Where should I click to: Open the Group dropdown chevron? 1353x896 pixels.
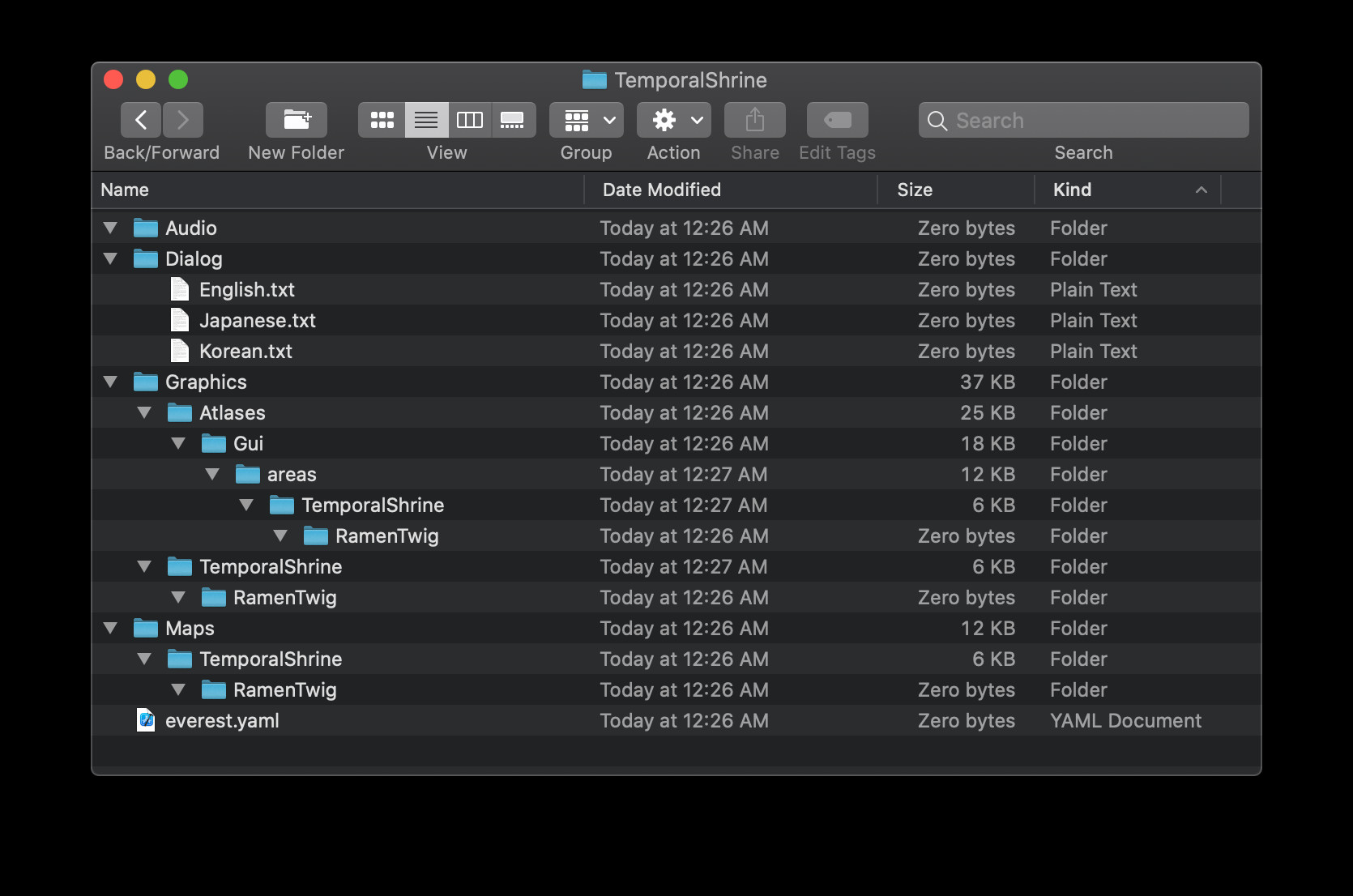[610, 119]
